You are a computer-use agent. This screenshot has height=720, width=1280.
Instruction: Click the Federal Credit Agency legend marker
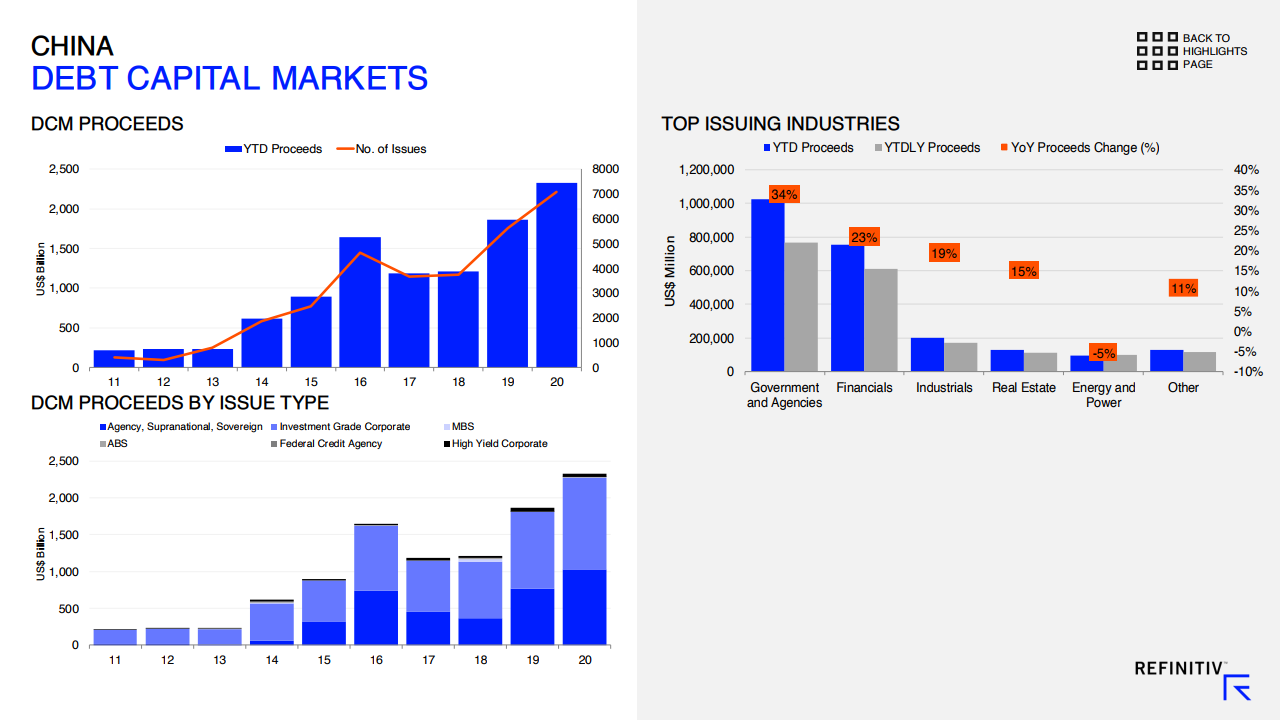(x=274, y=444)
